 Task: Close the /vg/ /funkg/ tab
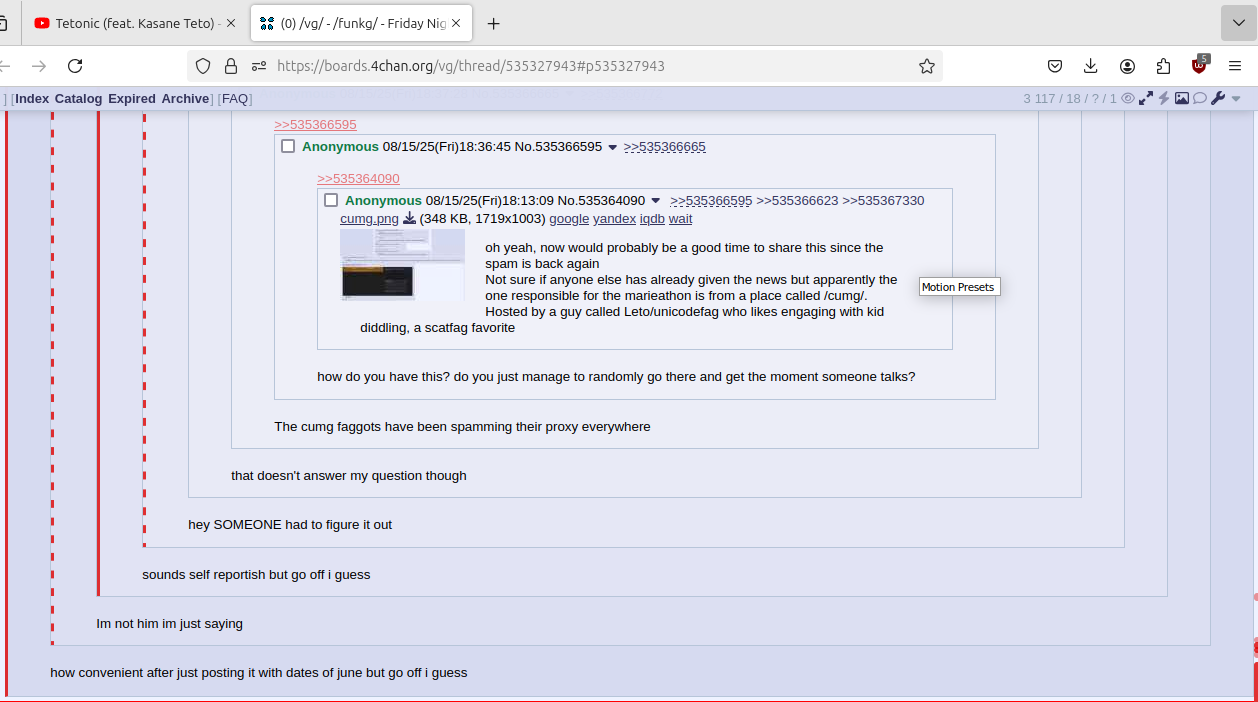tap(456, 23)
